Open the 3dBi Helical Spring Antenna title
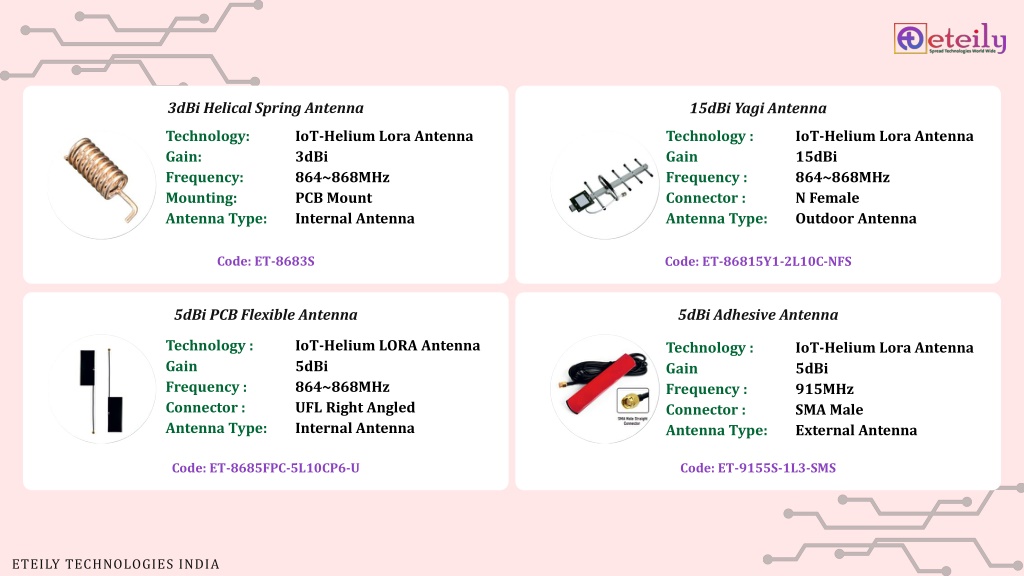This screenshot has height=576, width=1024. point(265,108)
